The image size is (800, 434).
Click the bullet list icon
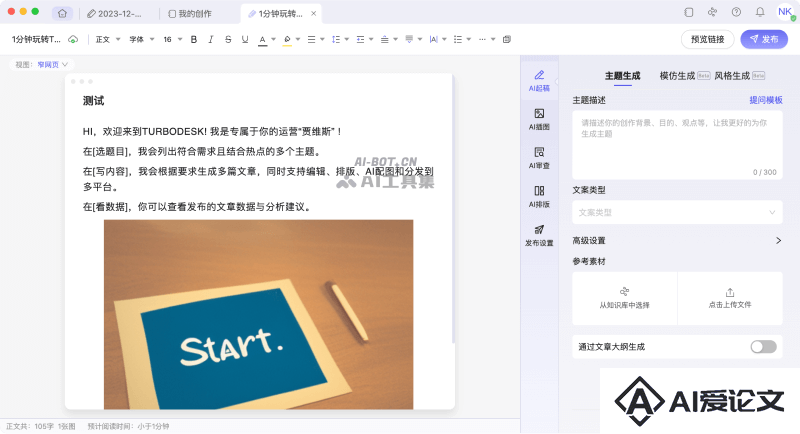(458, 39)
